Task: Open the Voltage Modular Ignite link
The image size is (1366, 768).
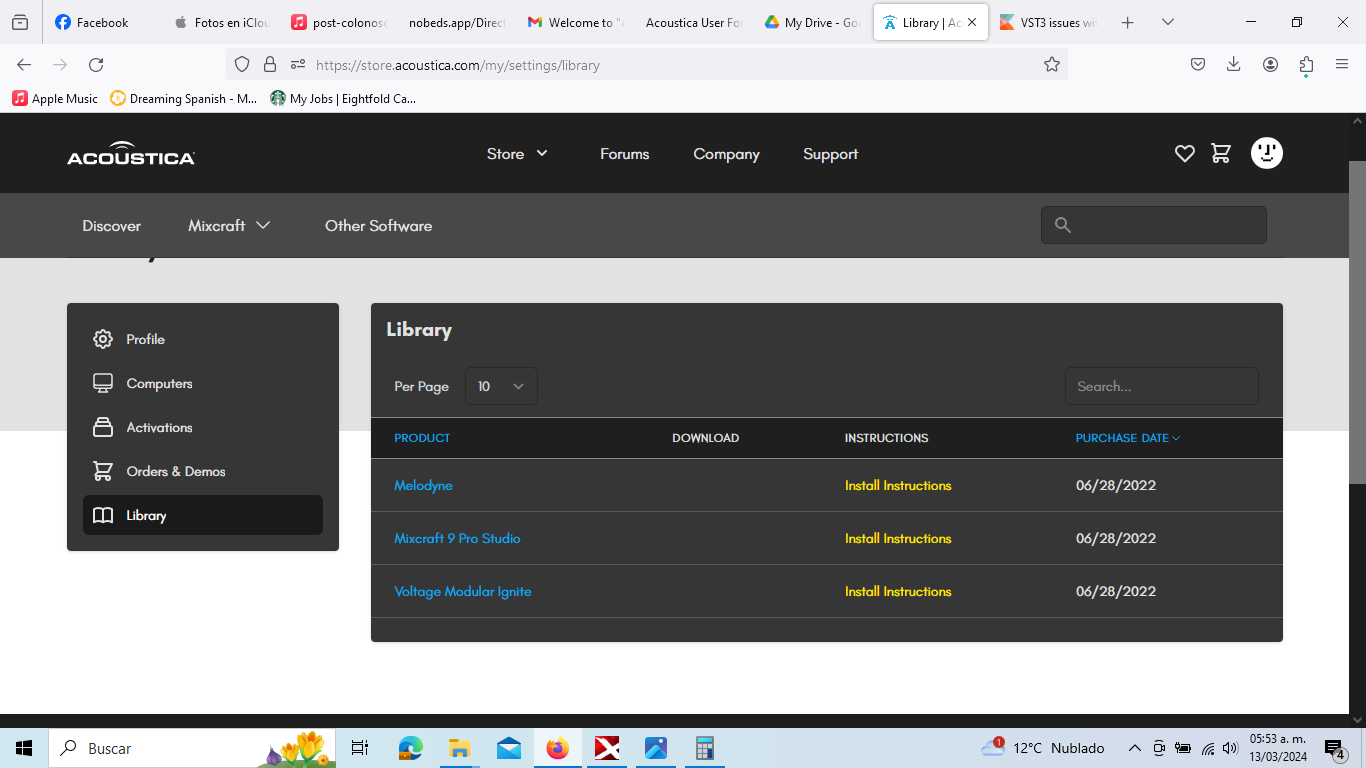Action: click(463, 591)
